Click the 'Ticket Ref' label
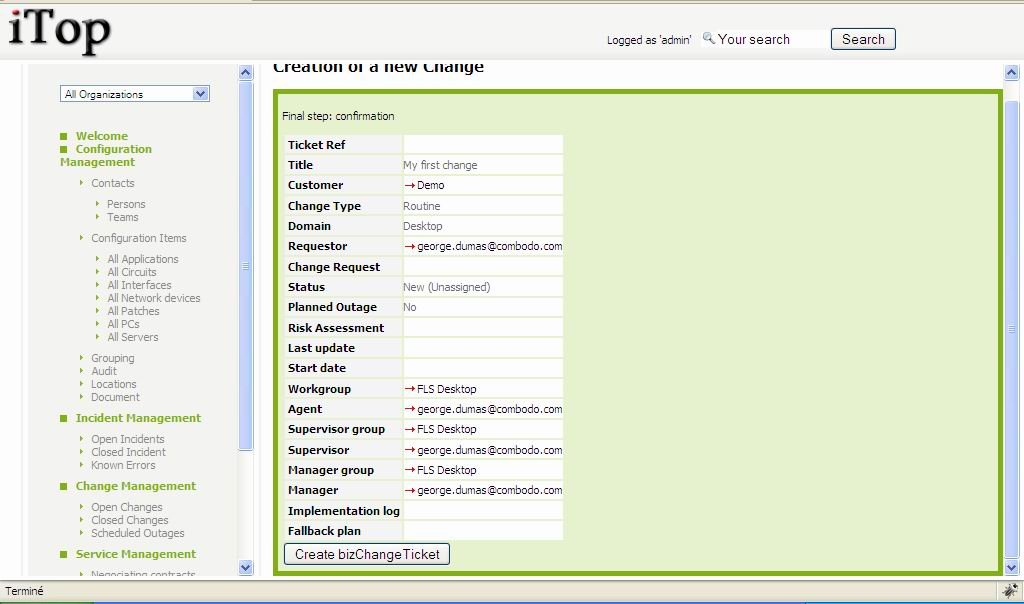This screenshot has width=1024, height=604. (x=316, y=145)
